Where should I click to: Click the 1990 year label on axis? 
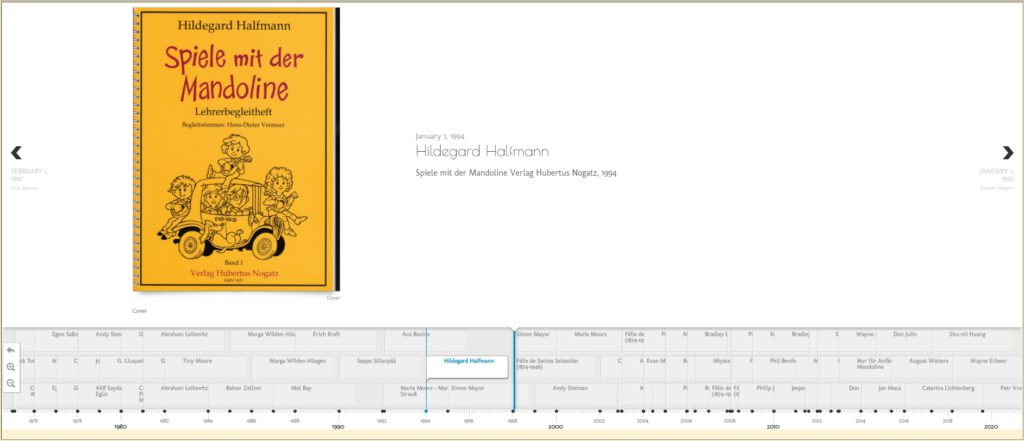338,427
